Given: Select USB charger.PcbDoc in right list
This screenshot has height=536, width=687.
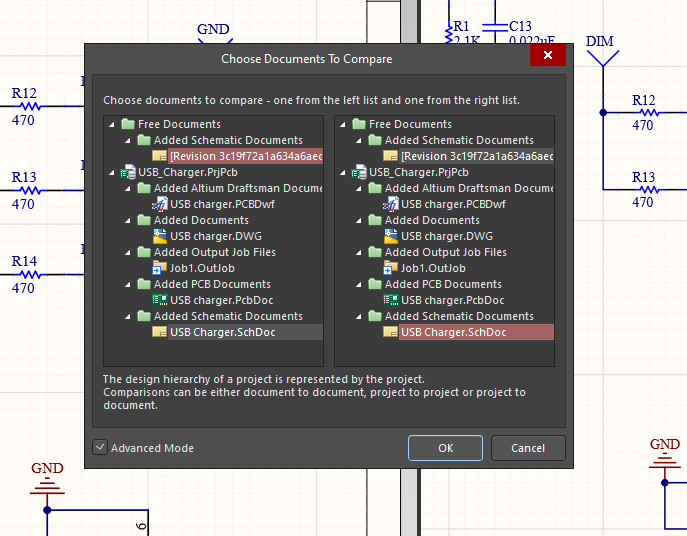Looking at the screenshot, I should pos(453,300).
